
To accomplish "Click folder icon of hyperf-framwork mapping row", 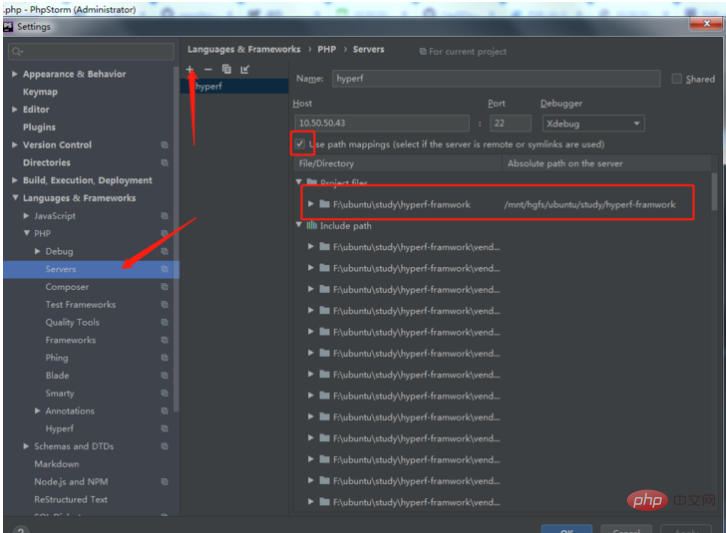I will (325, 204).
